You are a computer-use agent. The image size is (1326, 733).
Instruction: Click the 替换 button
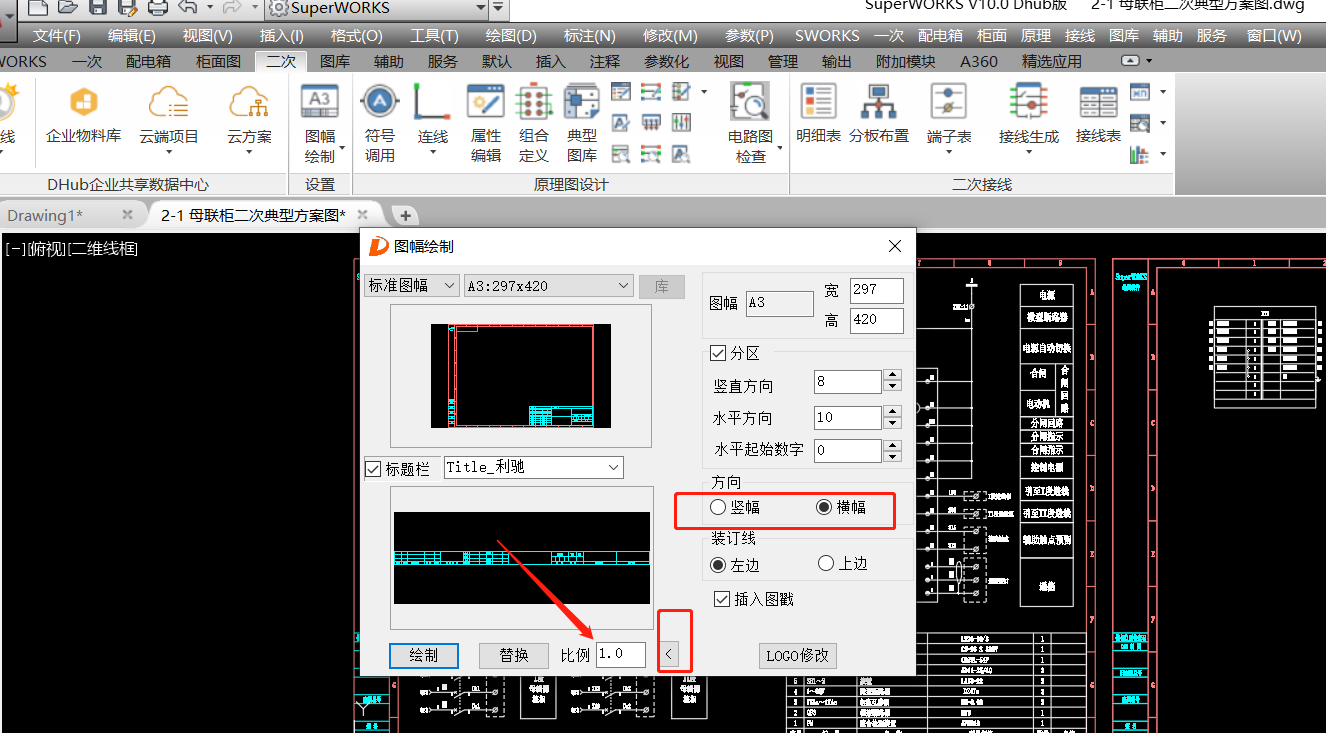pos(514,655)
